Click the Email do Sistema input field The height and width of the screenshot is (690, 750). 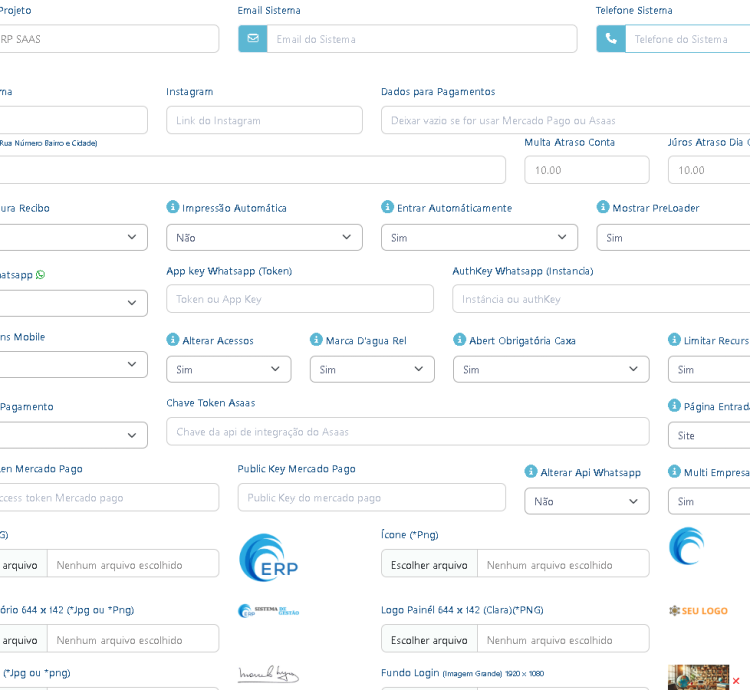[x=421, y=39]
